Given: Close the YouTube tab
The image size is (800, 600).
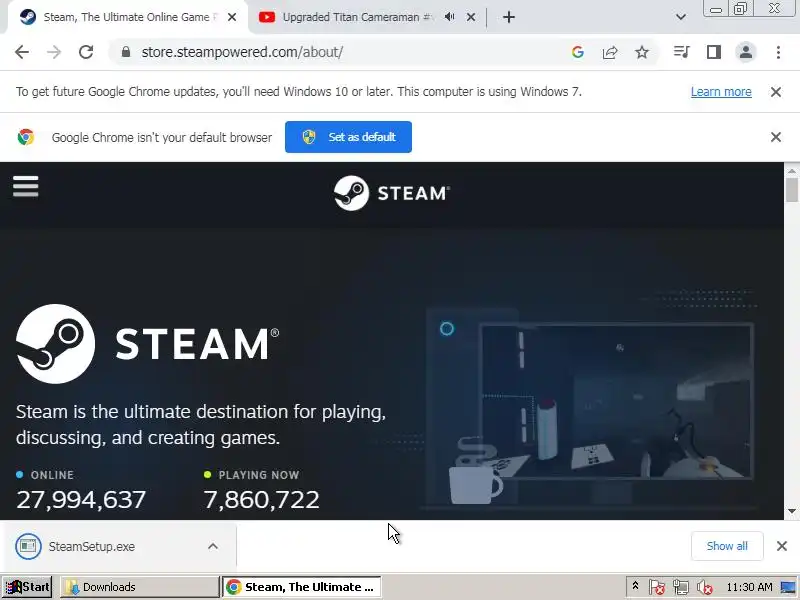Looking at the screenshot, I should pos(471,17).
